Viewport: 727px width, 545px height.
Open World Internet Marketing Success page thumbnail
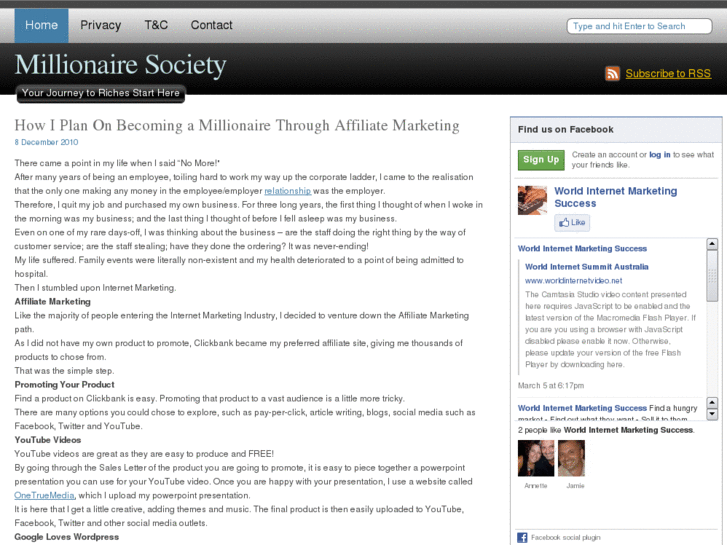pos(532,200)
